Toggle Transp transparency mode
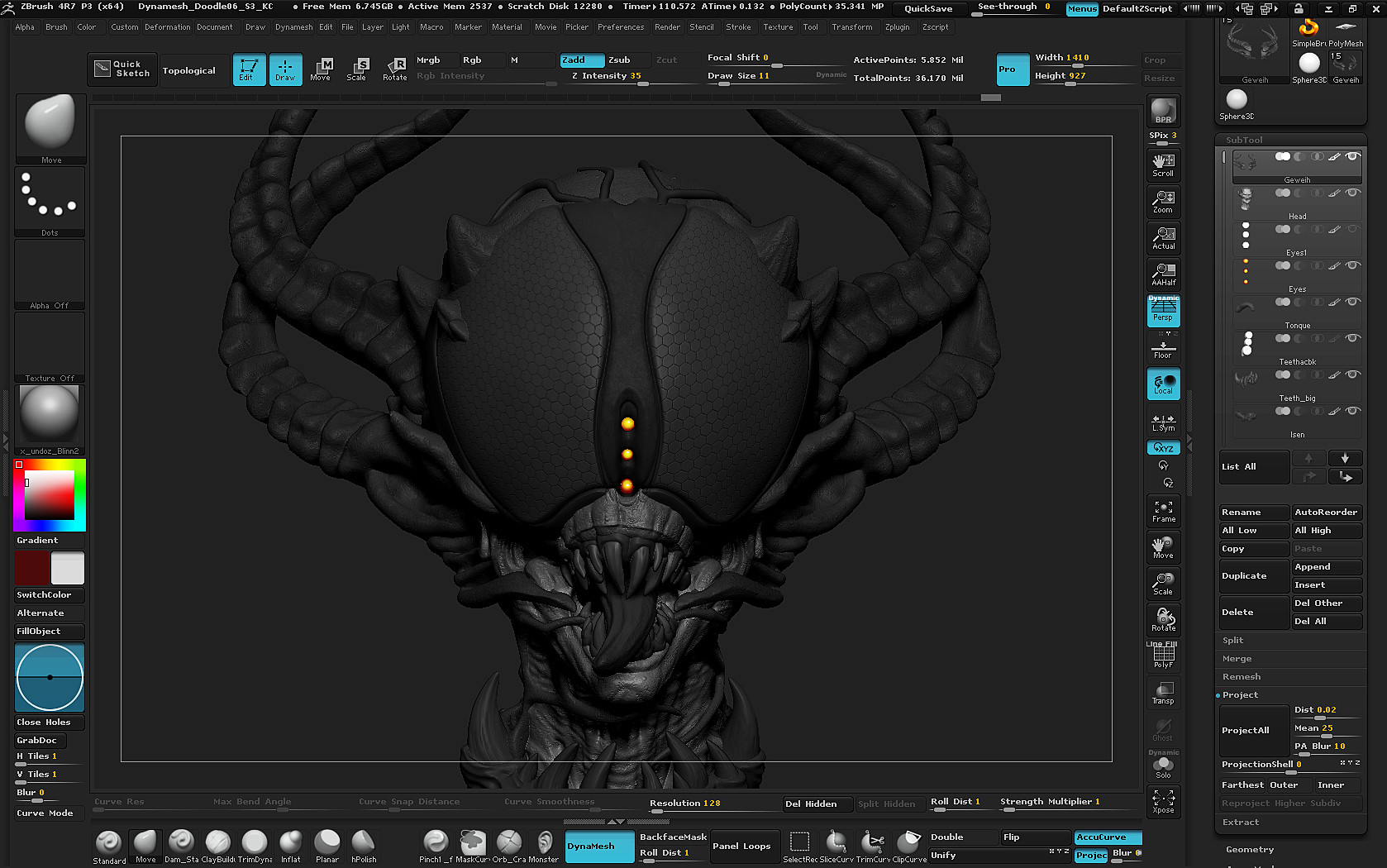 click(1163, 692)
